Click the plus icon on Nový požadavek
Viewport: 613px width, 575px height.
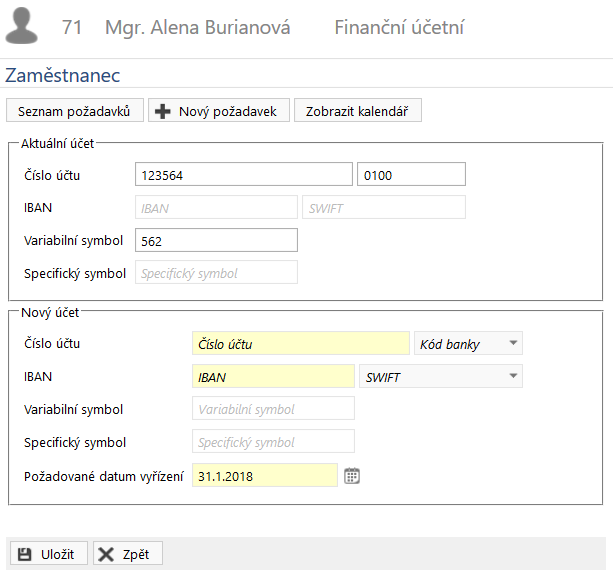(163, 111)
